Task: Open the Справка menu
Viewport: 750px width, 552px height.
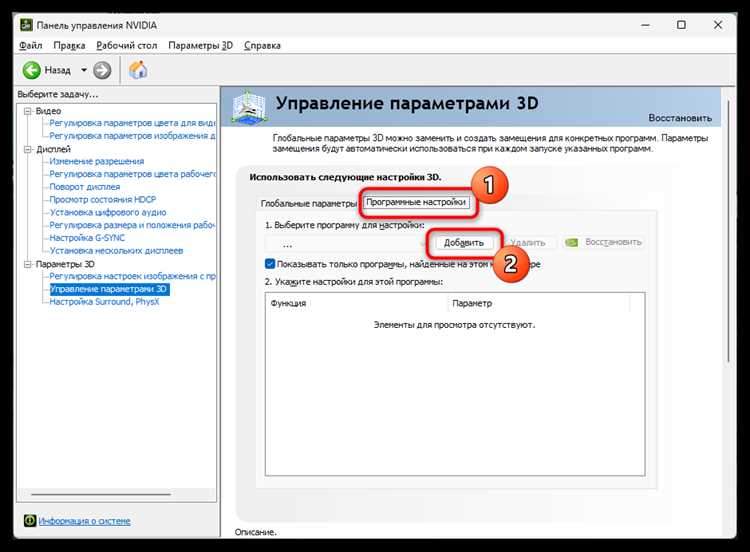Action: point(262,45)
